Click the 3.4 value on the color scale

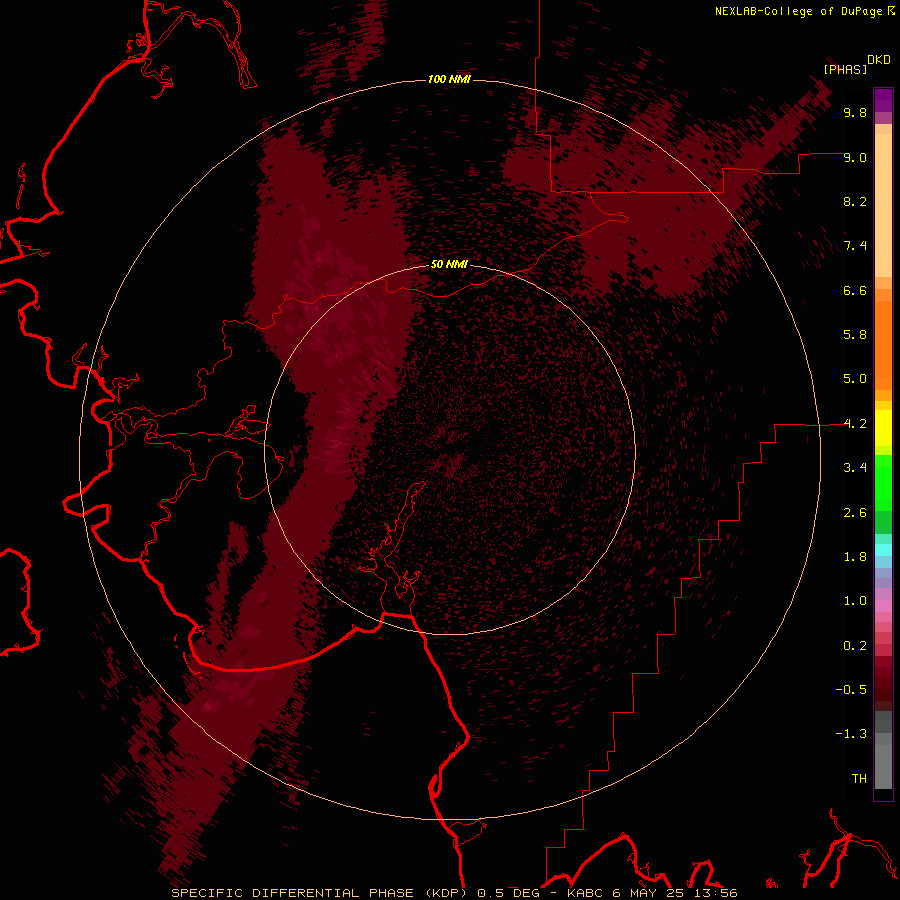[x=855, y=468]
